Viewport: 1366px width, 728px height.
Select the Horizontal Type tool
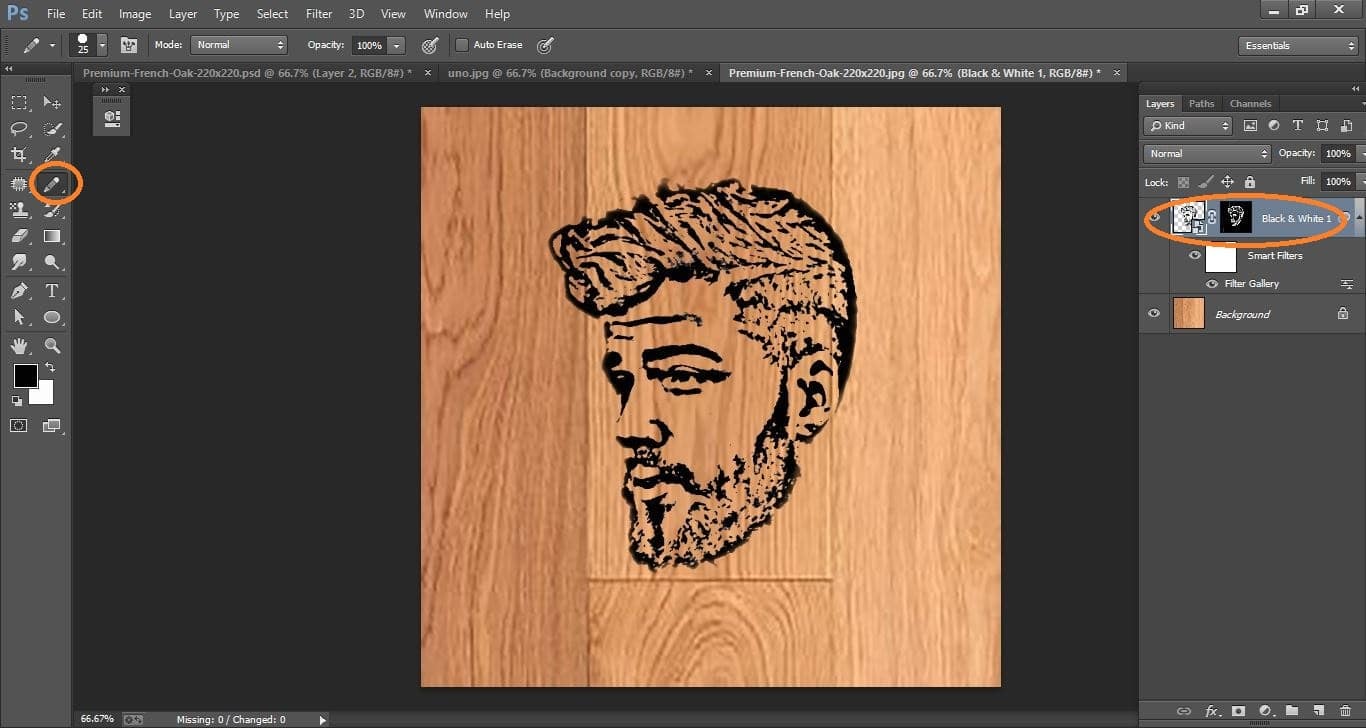(x=52, y=290)
